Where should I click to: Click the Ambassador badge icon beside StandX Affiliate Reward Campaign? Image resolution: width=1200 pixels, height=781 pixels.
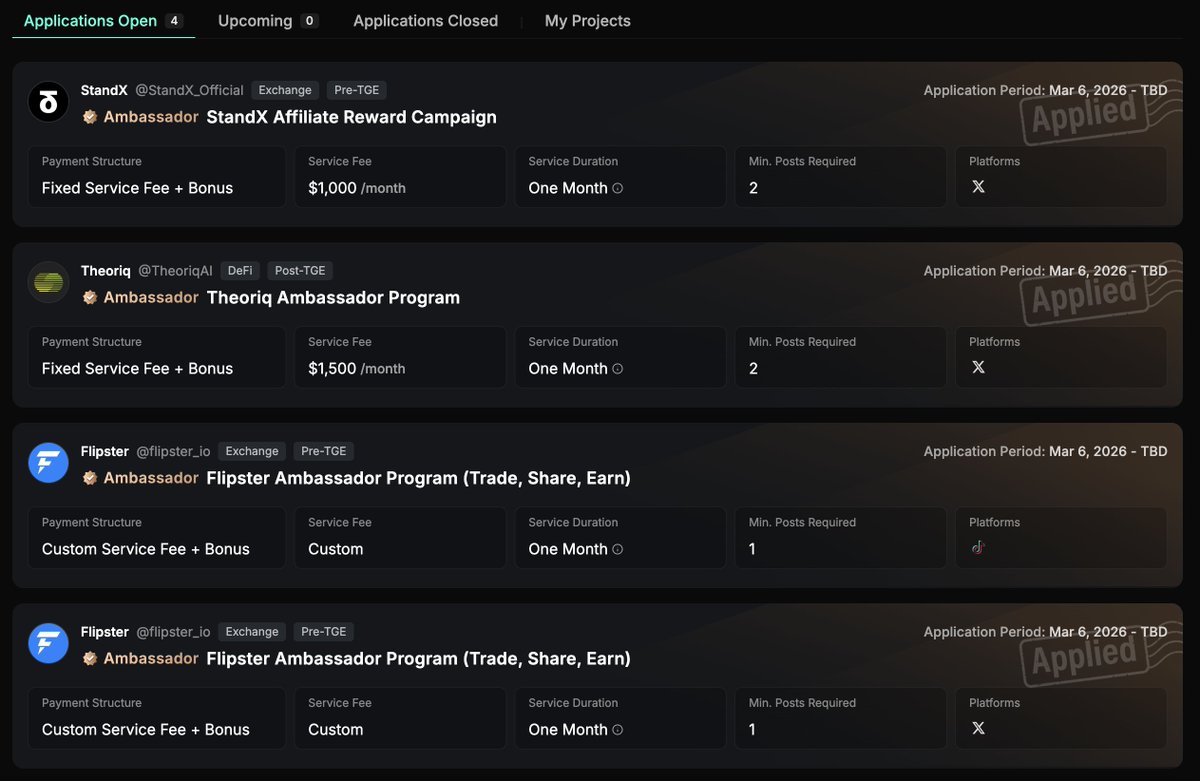pyautogui.click(x=89, y=117)
